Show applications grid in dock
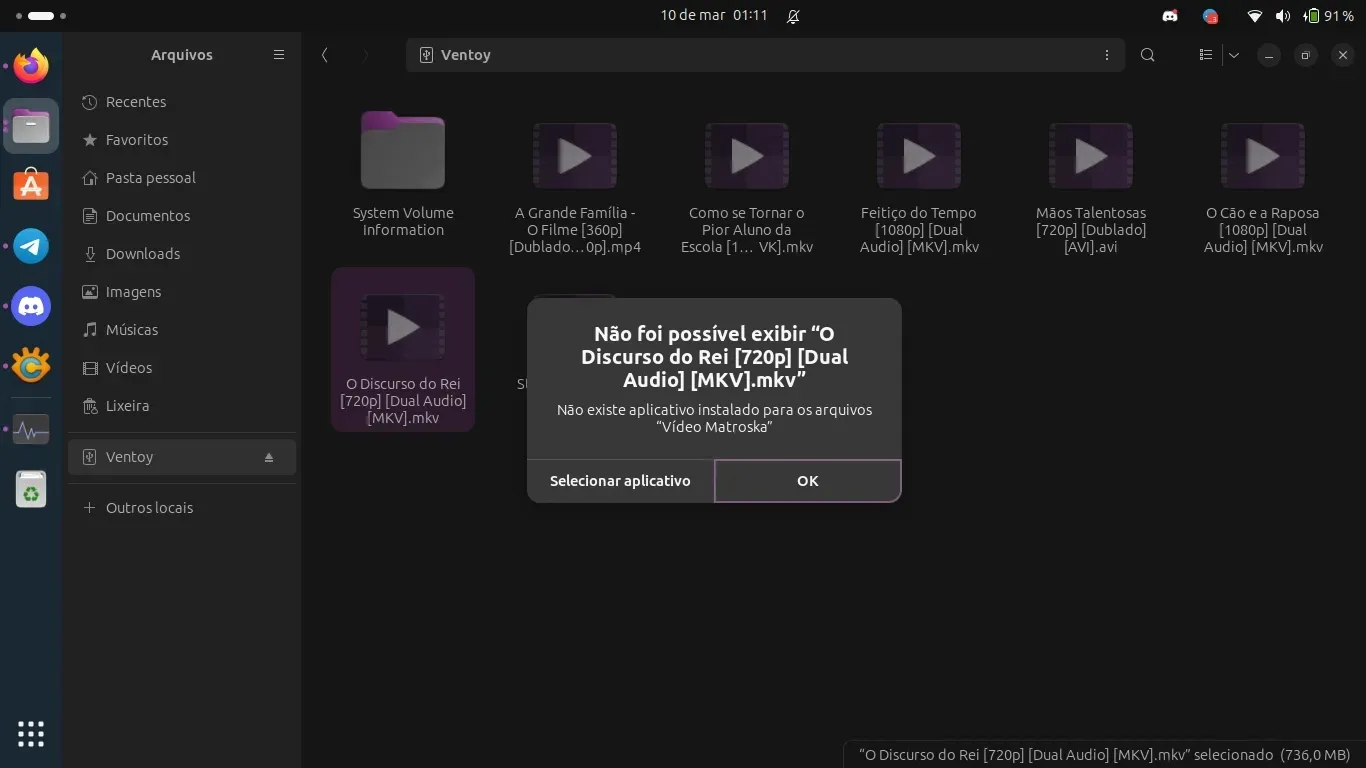The height and width of the screenshot is (768, 1366). [31, 733]
